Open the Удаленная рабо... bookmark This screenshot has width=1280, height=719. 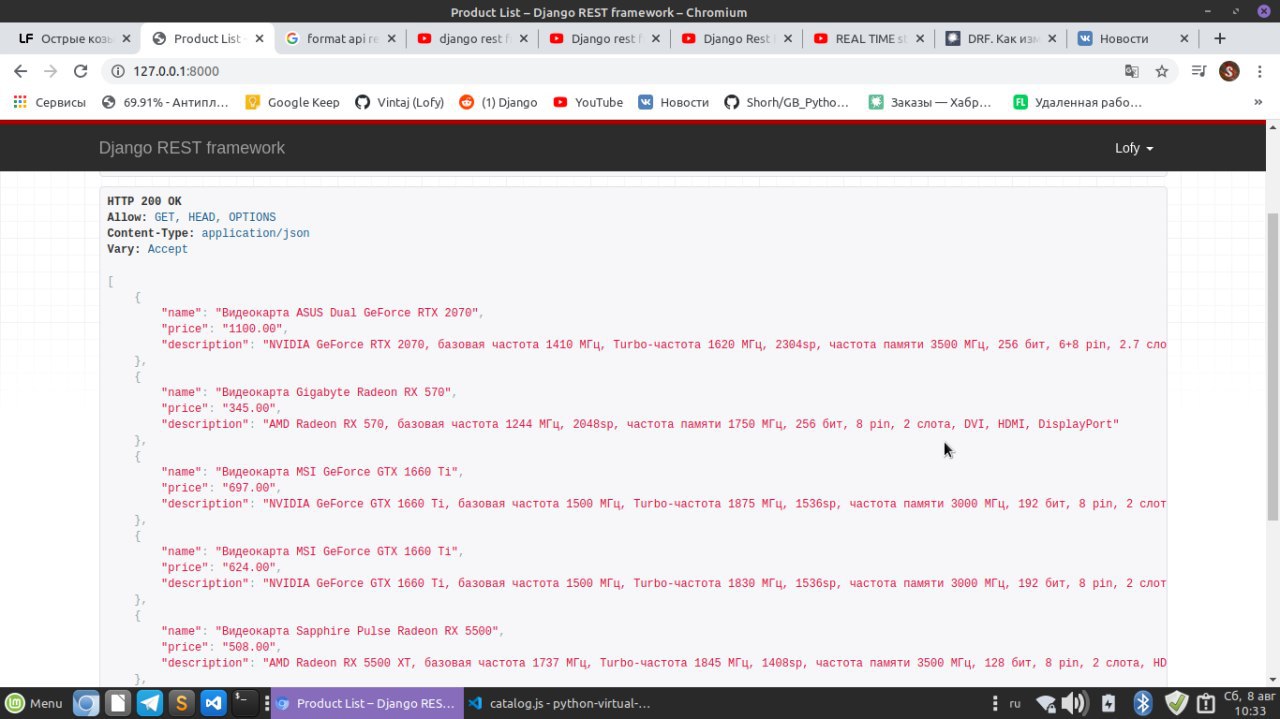tap(1078, 102)
